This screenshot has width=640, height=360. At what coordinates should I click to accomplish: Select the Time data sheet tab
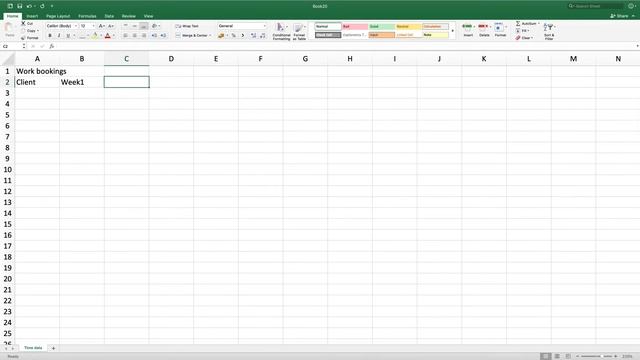[x=33, y=348]
